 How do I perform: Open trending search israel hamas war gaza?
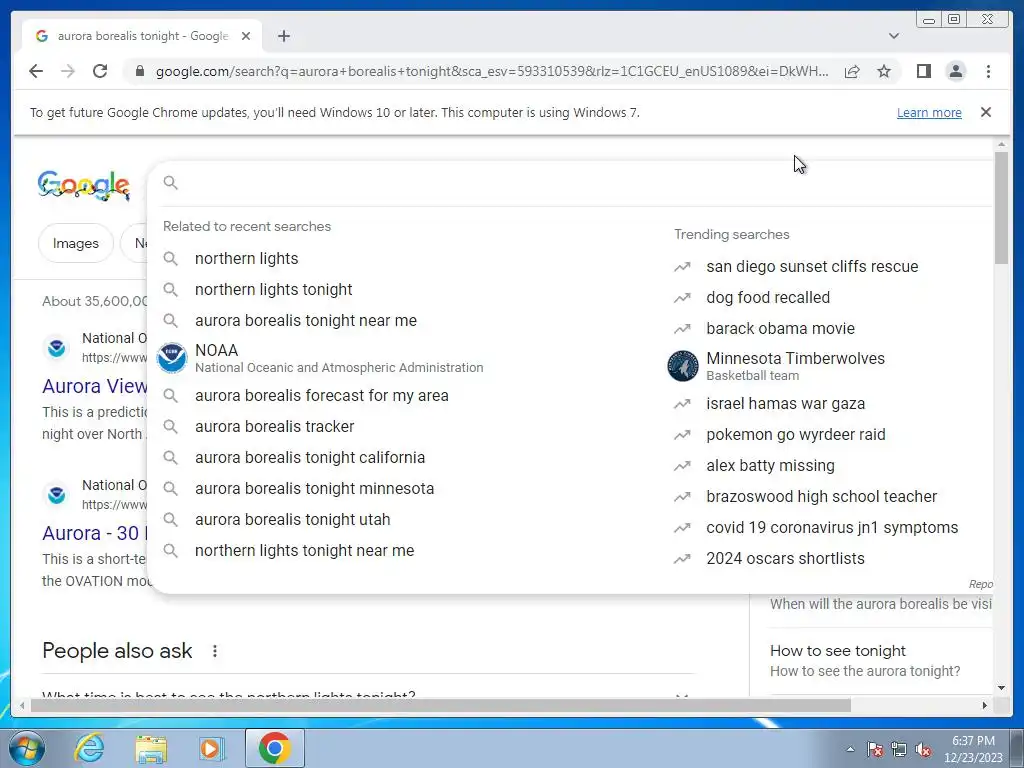[x=786, y=404]
